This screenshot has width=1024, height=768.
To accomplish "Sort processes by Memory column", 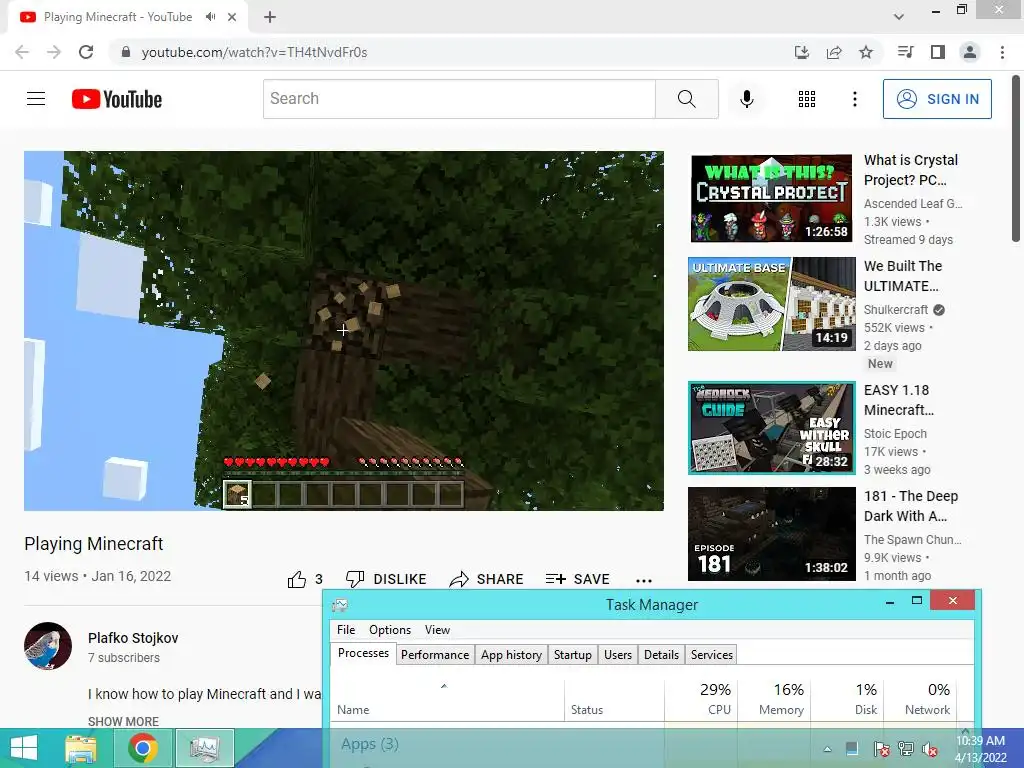I will pyautogui.click(x=774, y=699).
